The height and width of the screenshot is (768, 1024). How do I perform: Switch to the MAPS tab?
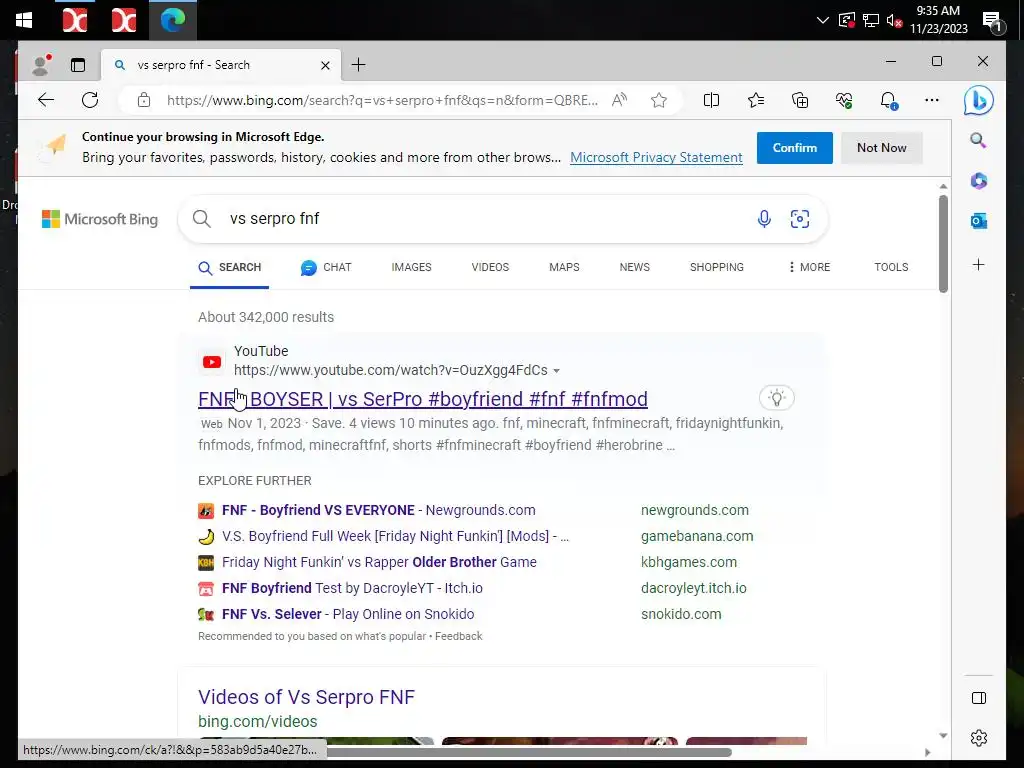pyautogui.click(x=564, y=268)
